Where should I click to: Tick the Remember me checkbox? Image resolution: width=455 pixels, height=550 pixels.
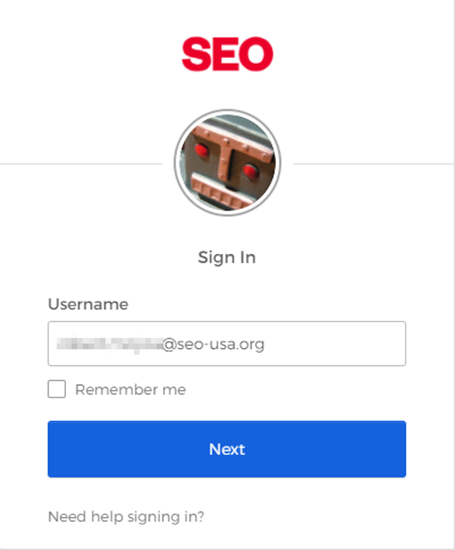coord(57,389)
